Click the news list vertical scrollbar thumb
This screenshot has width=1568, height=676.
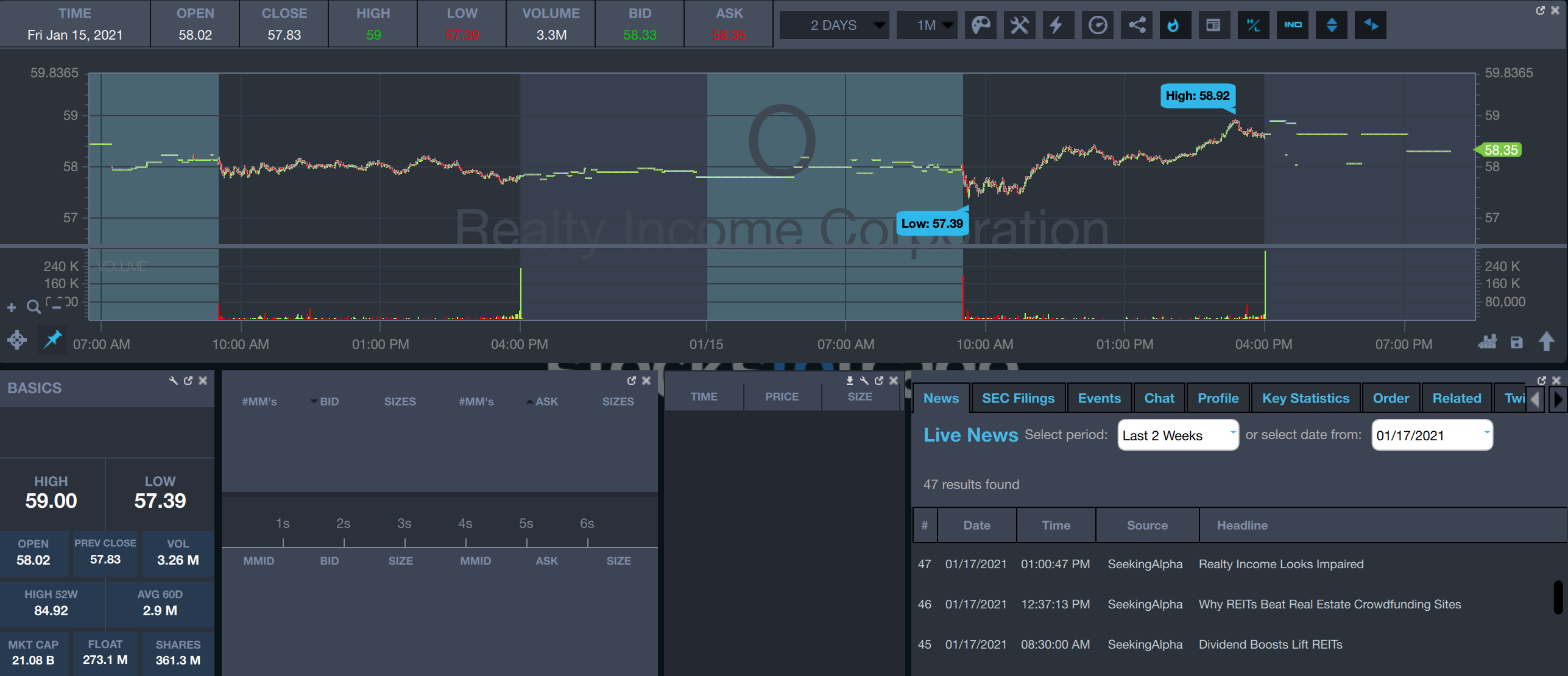point(1559,597)
